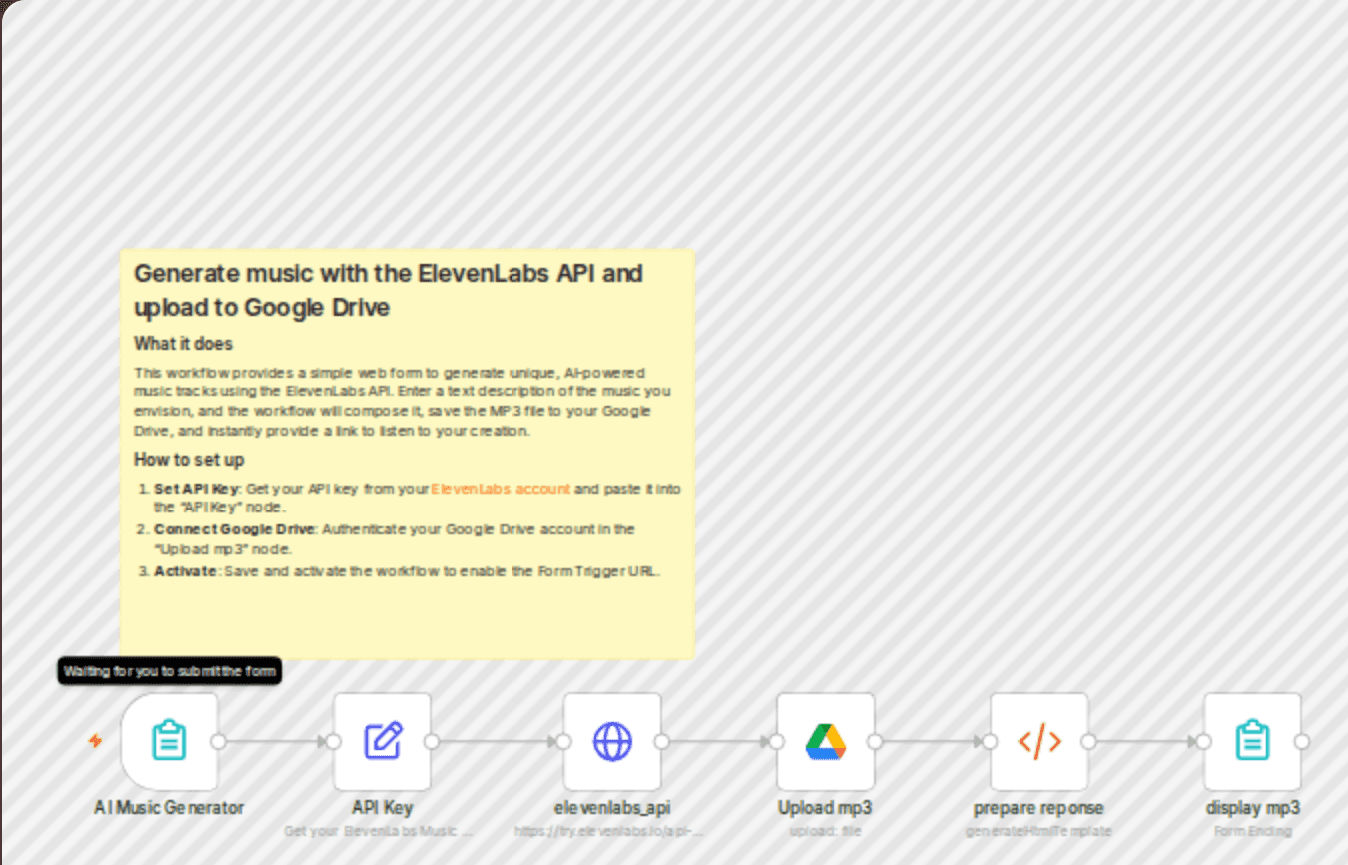Click 'Waiting for you to submit the form' tooltip
This screenshot has width=1348, height=865.
pos(170,671)
